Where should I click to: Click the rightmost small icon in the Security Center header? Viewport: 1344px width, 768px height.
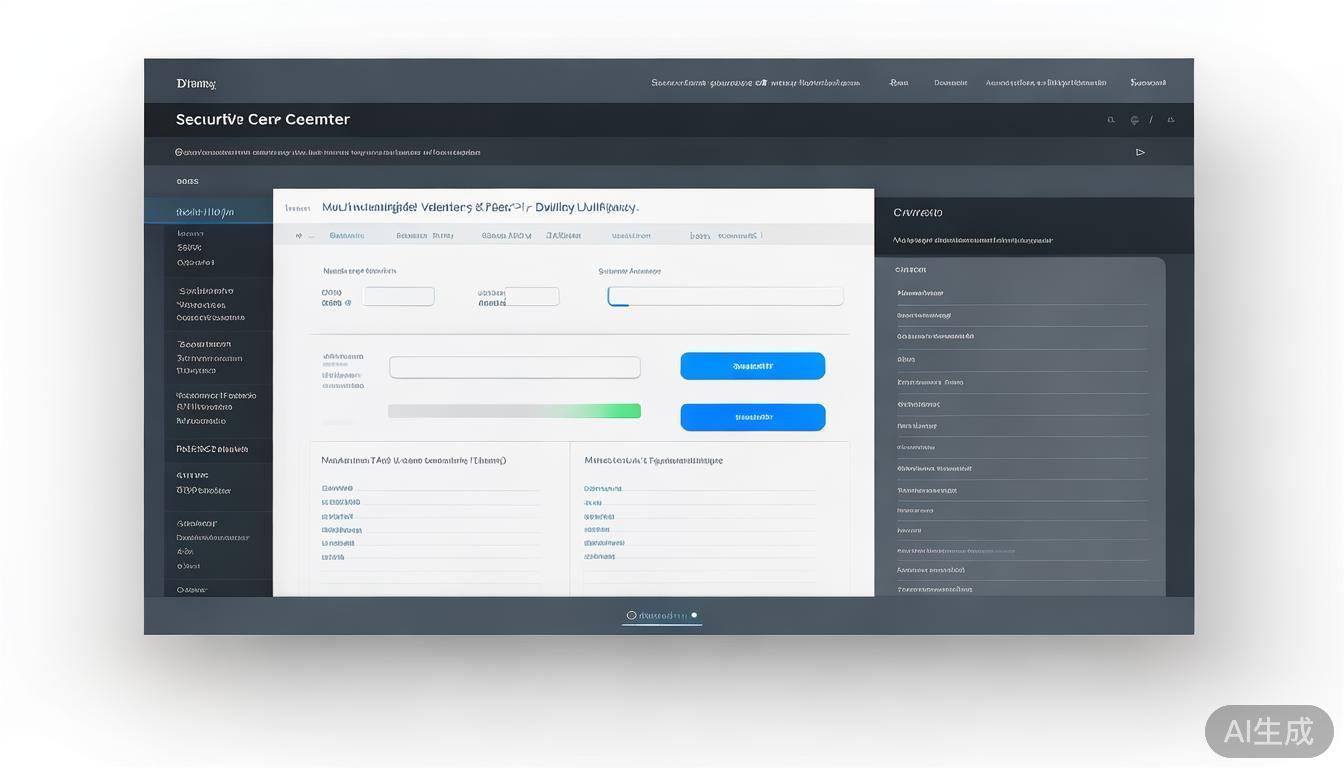tap(1171, 120)
